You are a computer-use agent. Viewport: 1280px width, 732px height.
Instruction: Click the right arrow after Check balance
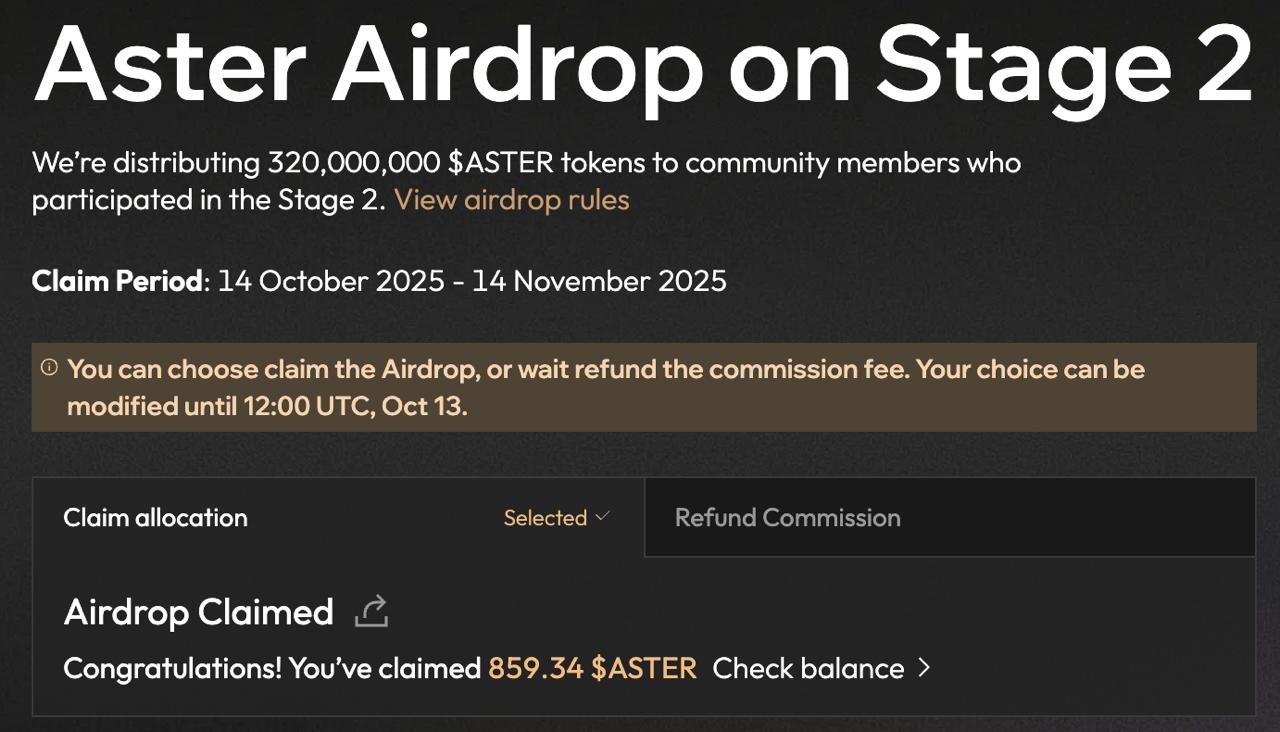point(924,667)
